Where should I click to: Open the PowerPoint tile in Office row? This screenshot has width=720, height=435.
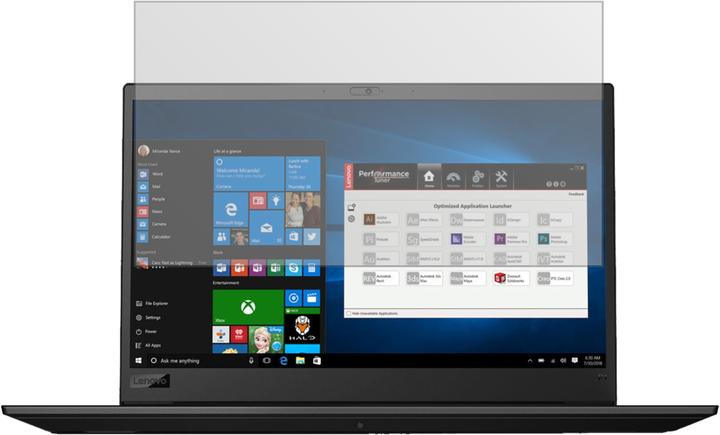pos(239,267)
